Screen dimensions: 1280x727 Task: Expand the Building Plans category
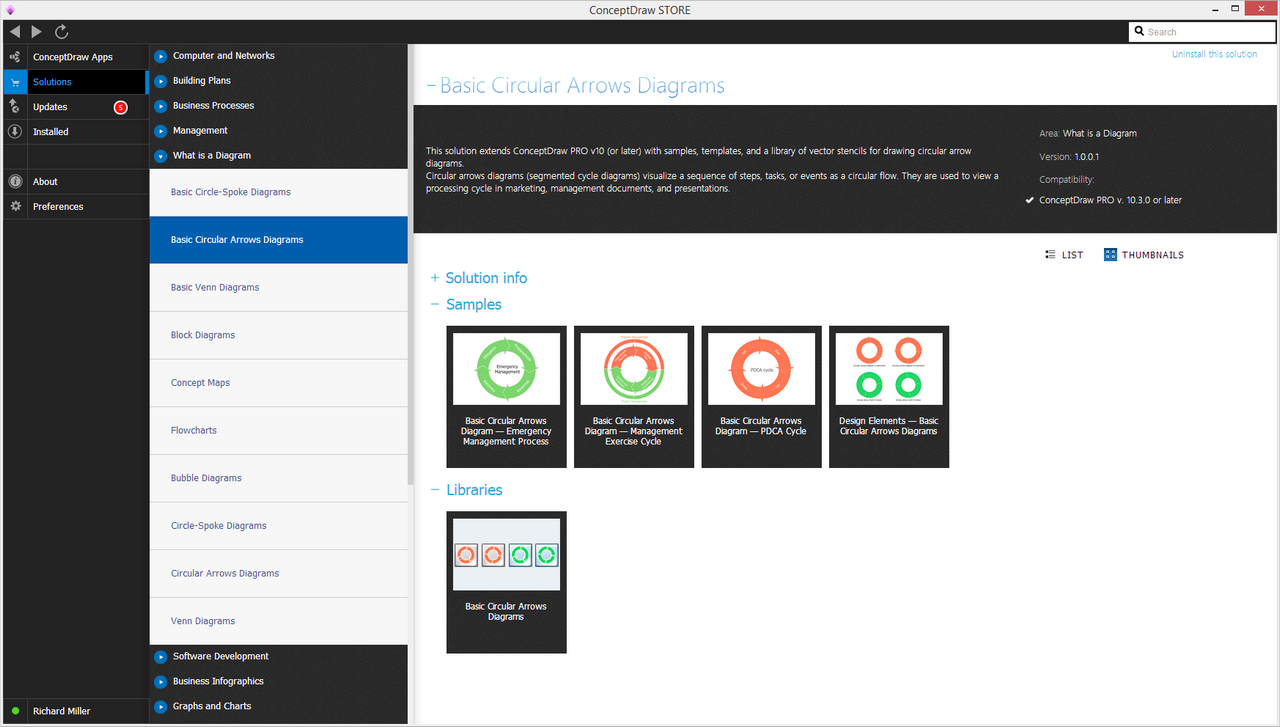[161, 81]
